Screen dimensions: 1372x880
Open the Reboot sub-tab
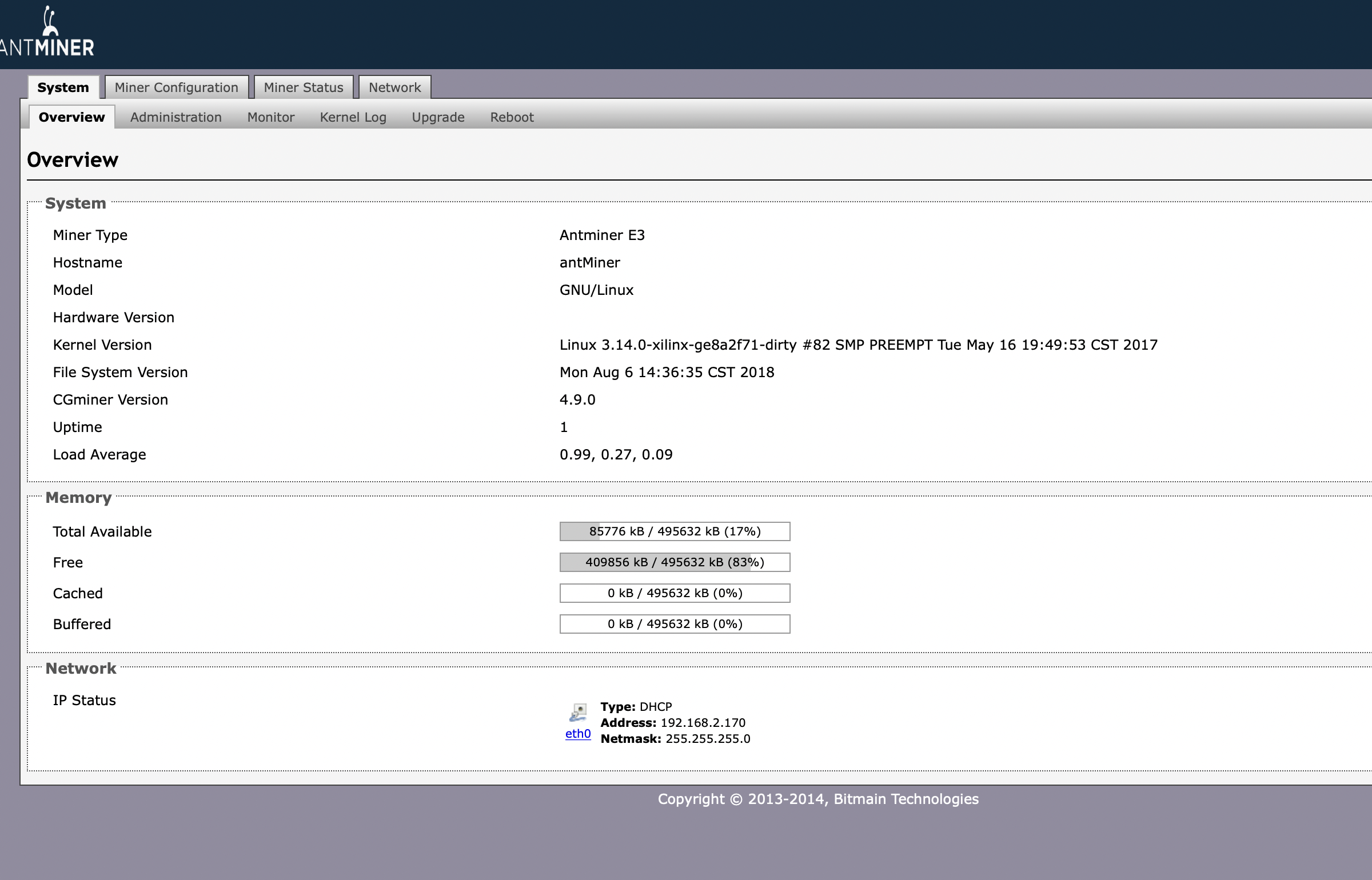click(512, 117)
